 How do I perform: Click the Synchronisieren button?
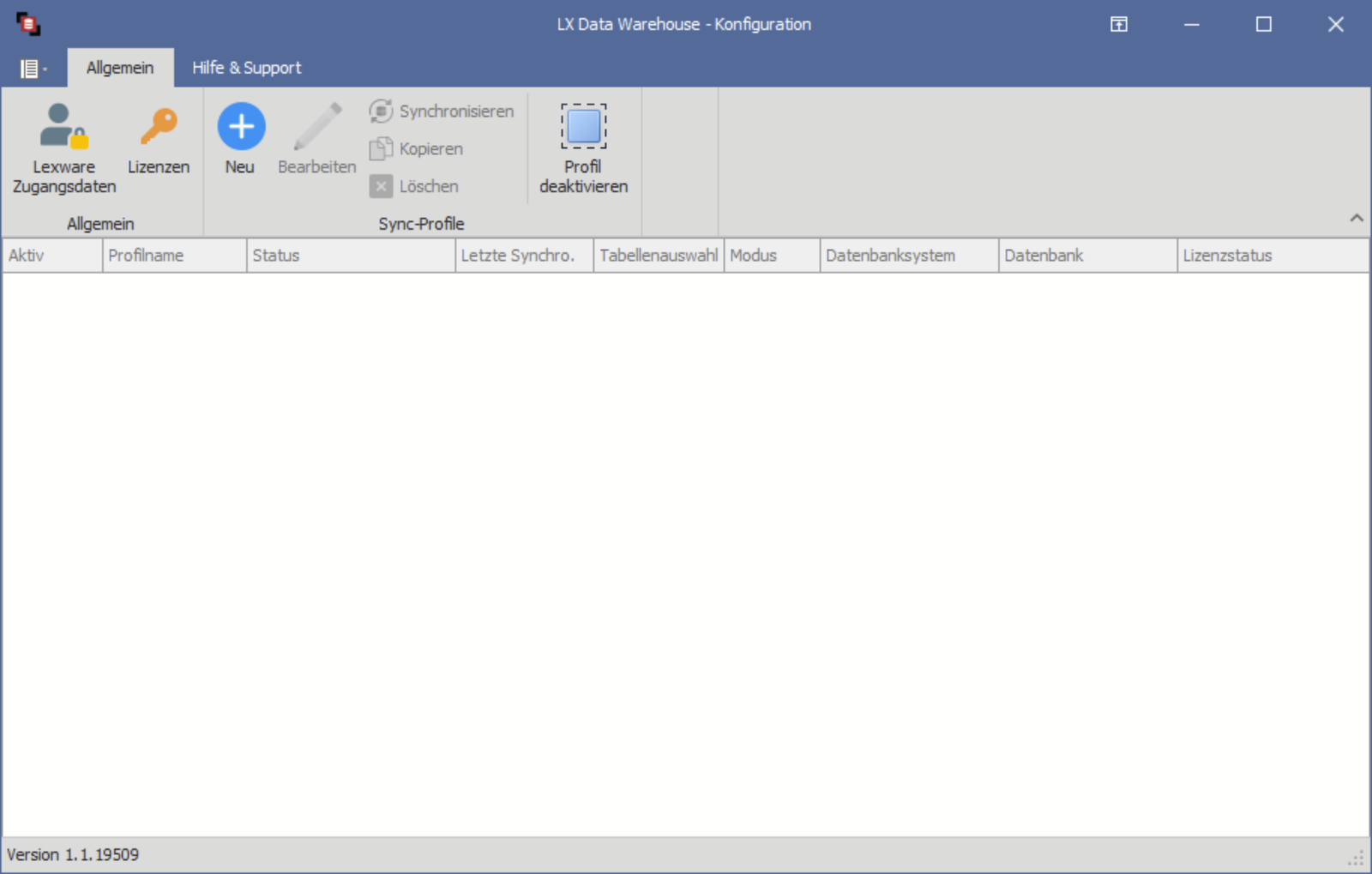pyautogui.click(x=442, y=112)
